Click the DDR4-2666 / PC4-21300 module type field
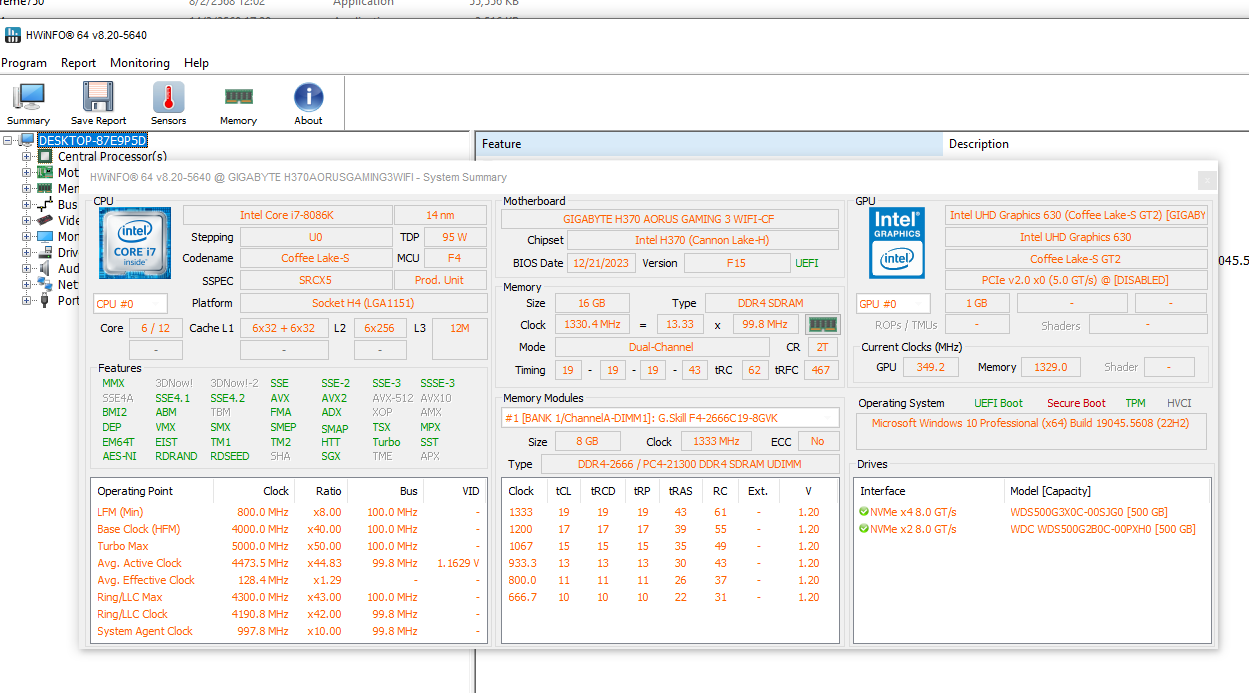1249x693 pixels. pos(689,464)
